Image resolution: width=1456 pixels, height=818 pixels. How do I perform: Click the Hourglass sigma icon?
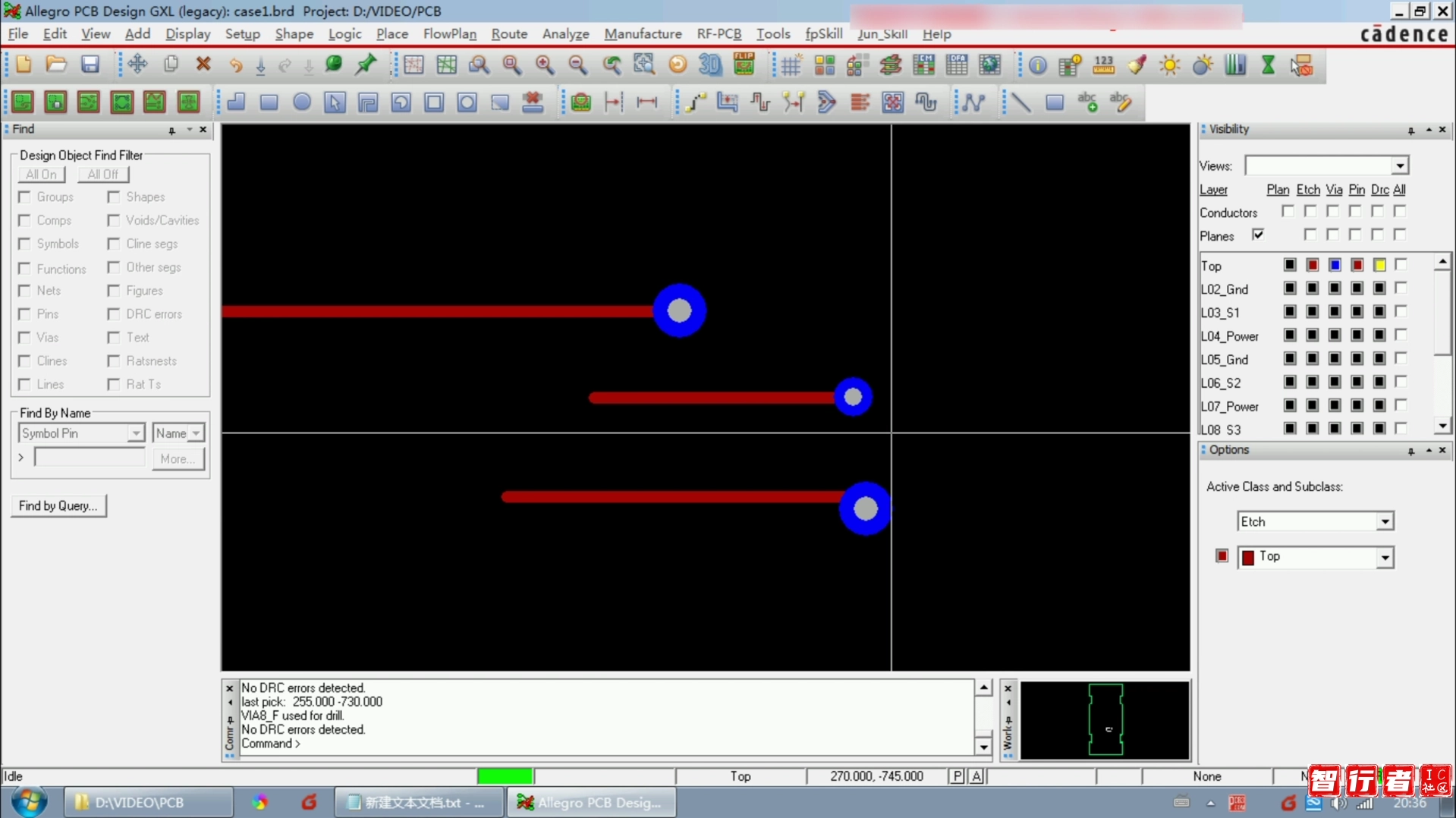tap(1268, 65)
